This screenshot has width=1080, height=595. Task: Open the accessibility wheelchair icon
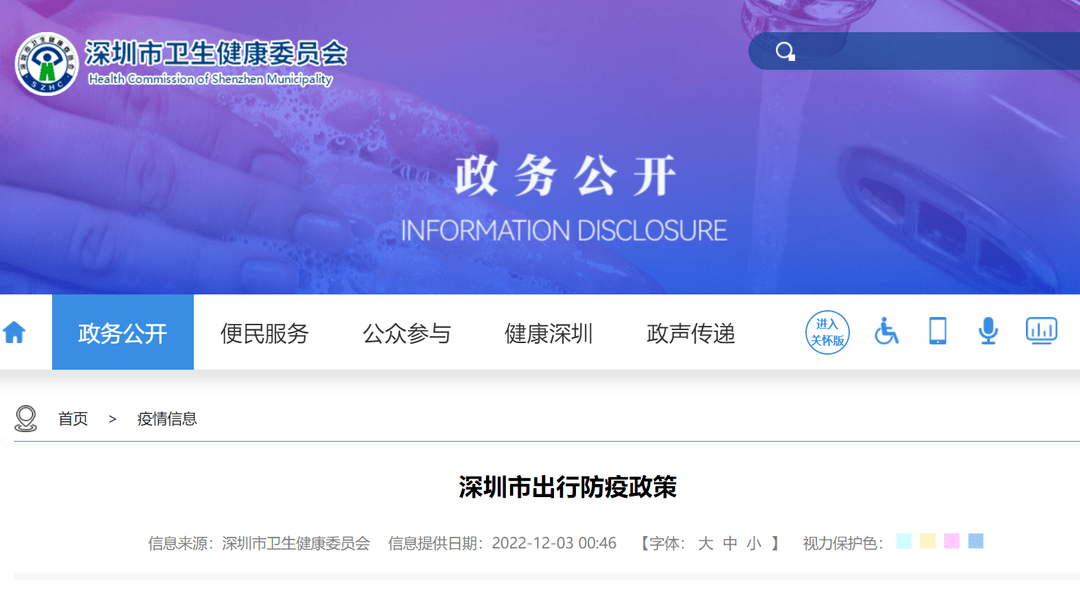[x=886, y=331]
